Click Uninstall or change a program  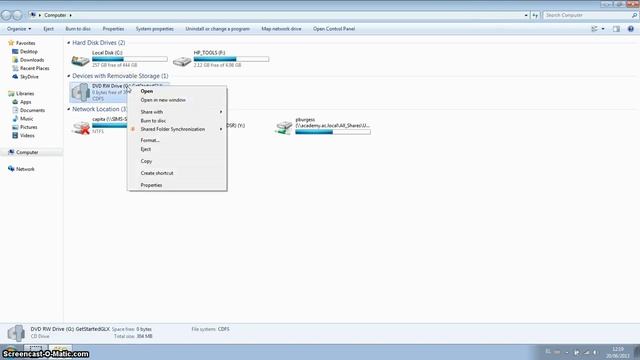(218, 29)
